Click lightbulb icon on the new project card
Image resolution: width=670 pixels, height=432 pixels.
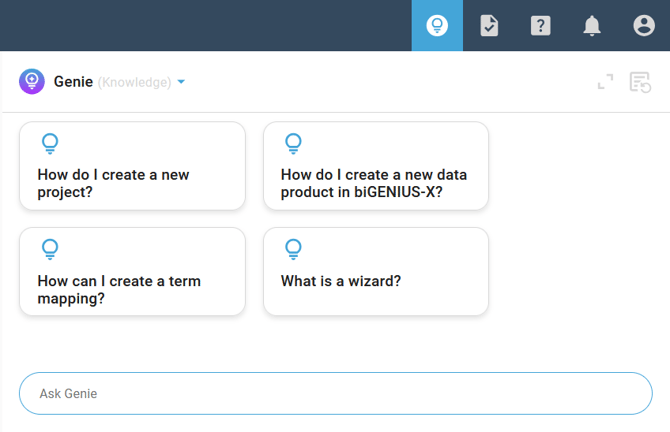coord(50,144)
